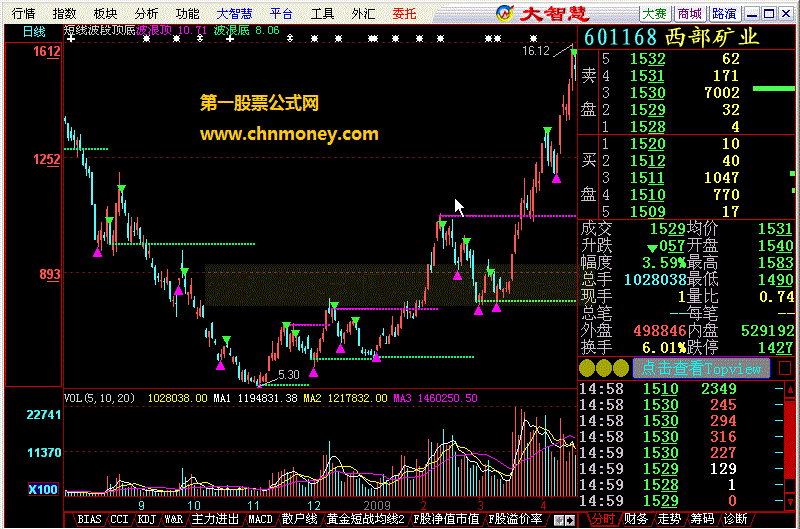Click the indicator tabs scroll-right arrow icon
This screenshot has width=800, height=529.
click(570, 520)
